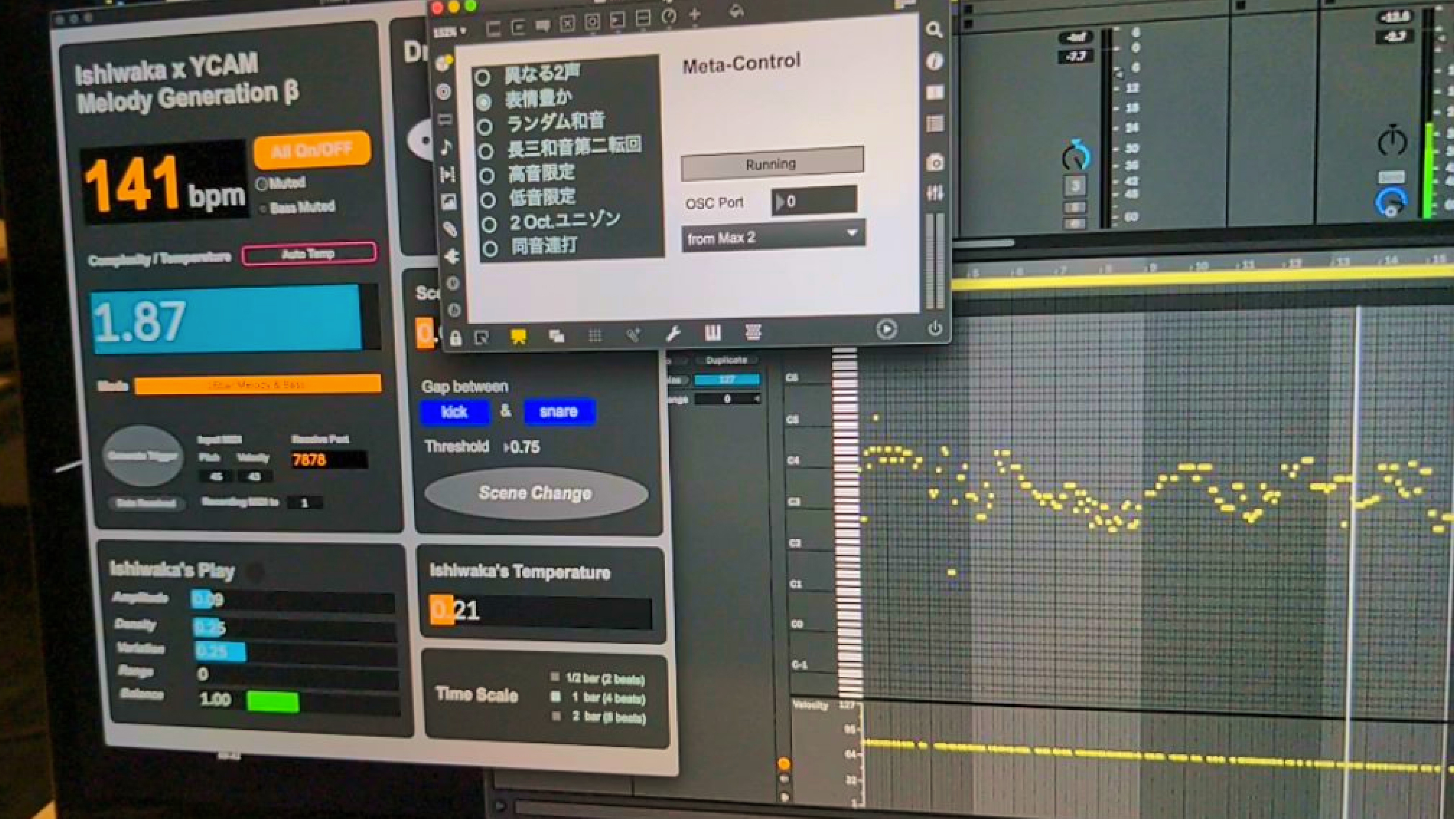
Task: Open the objects browser colored-circle icon
Action: click(444, 62)
